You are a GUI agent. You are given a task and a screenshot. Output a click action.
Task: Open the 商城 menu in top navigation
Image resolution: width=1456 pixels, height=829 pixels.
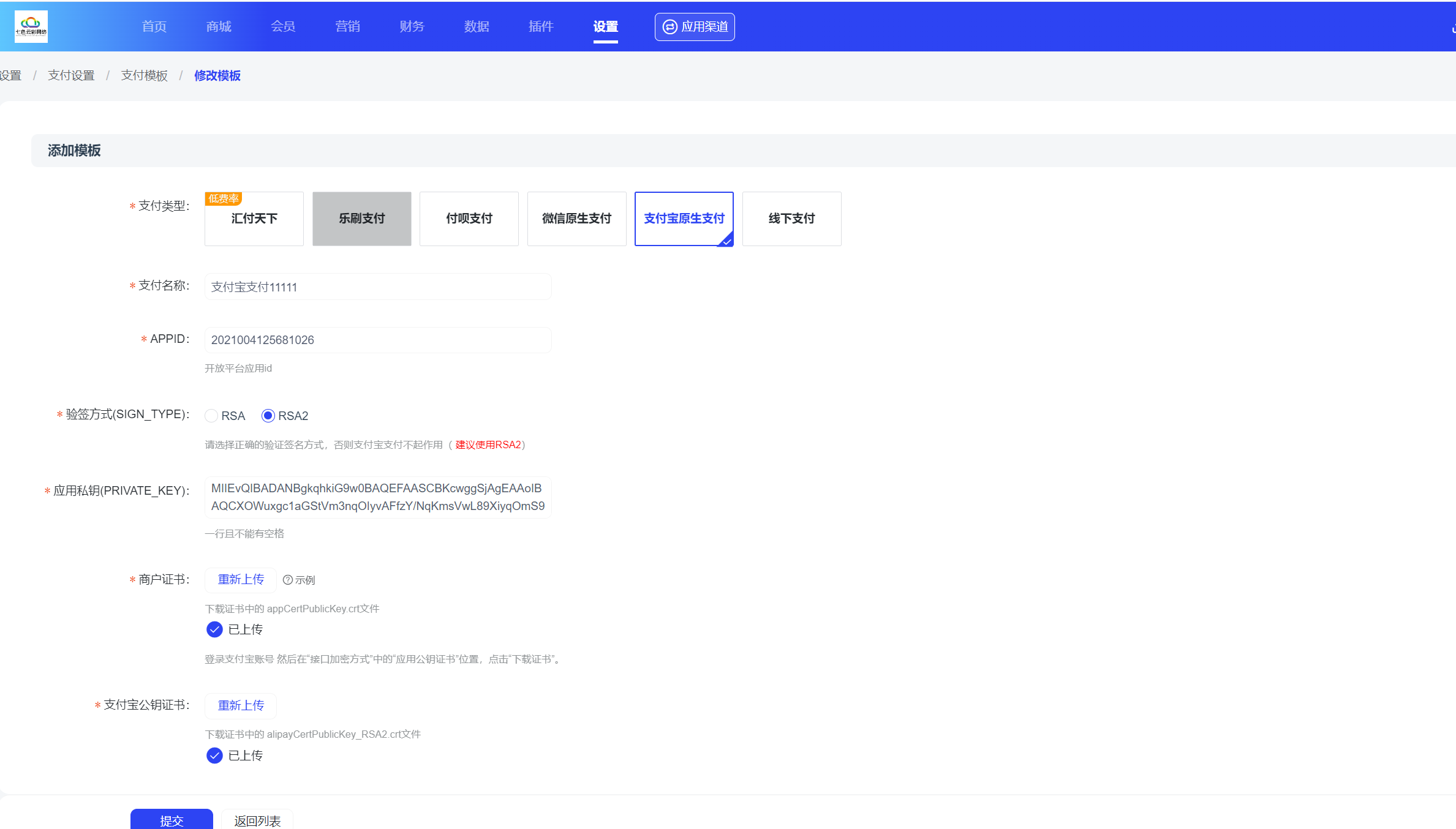click(x=219, y=26)
